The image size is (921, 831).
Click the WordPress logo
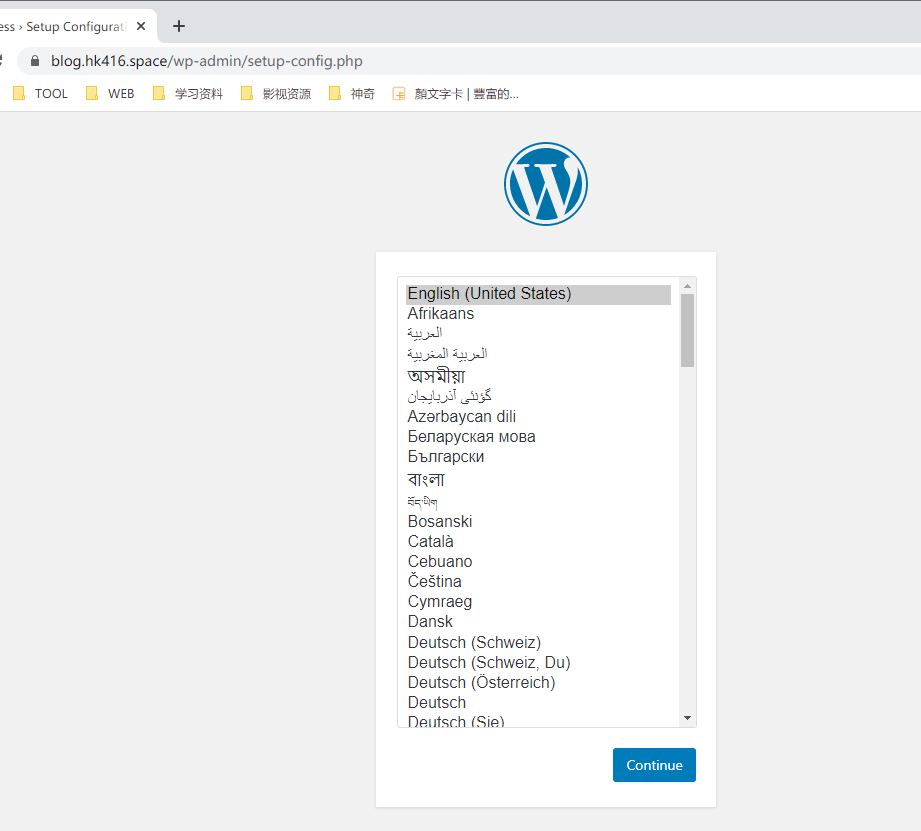tap(546, 184)
